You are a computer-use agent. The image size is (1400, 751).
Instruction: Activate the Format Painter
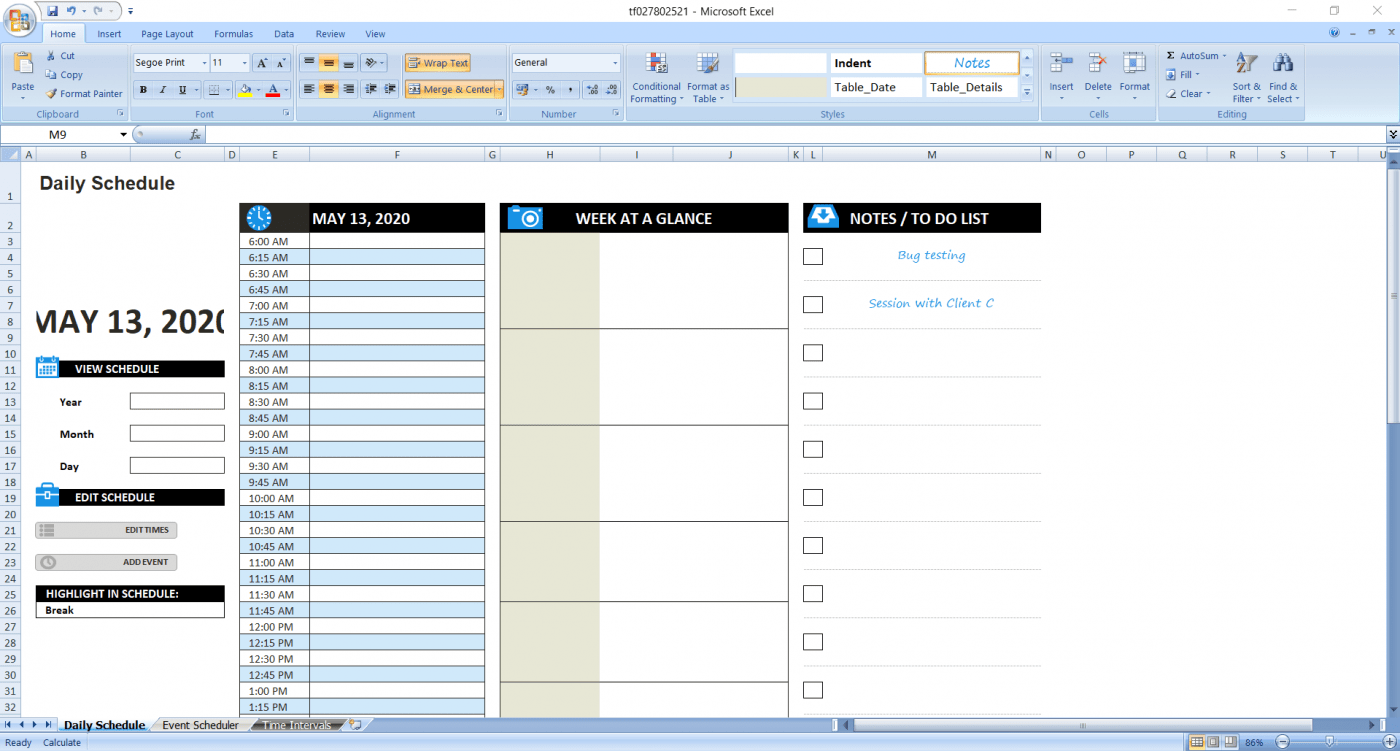pyautogui.click(x=84, y=93)
